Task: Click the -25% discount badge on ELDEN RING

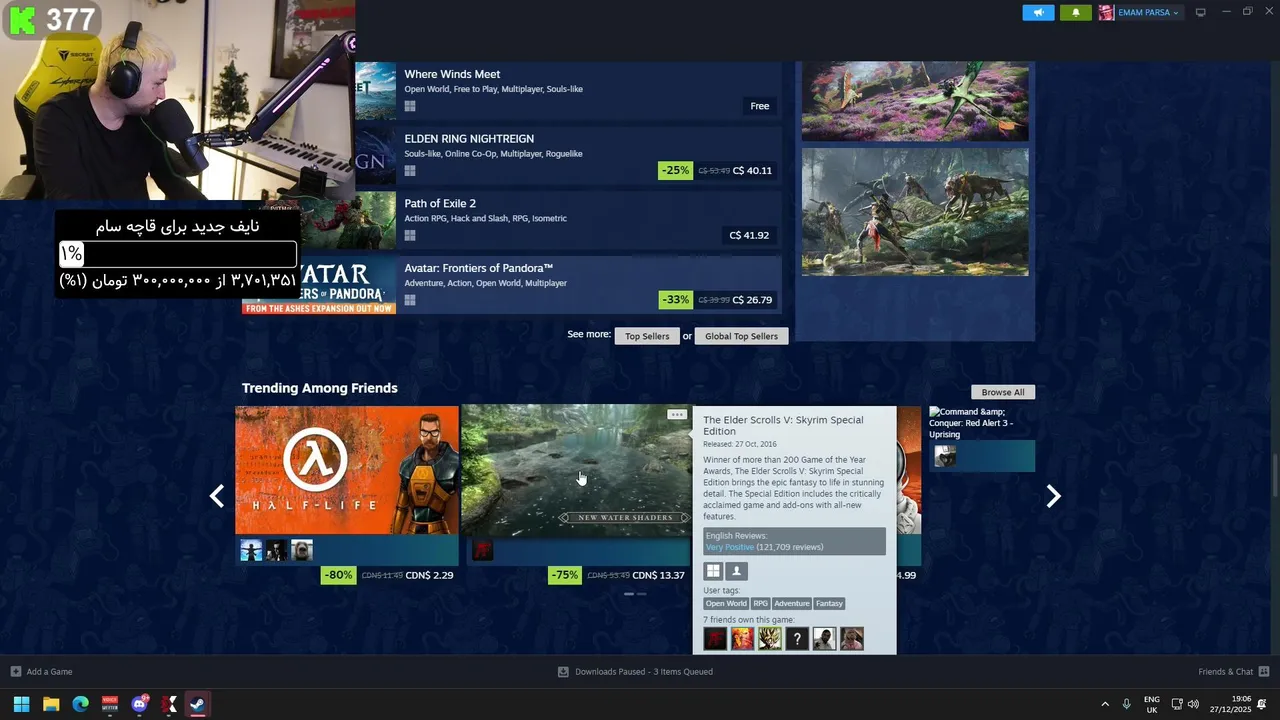Action: pyautogui.click(x=676, y=170)
